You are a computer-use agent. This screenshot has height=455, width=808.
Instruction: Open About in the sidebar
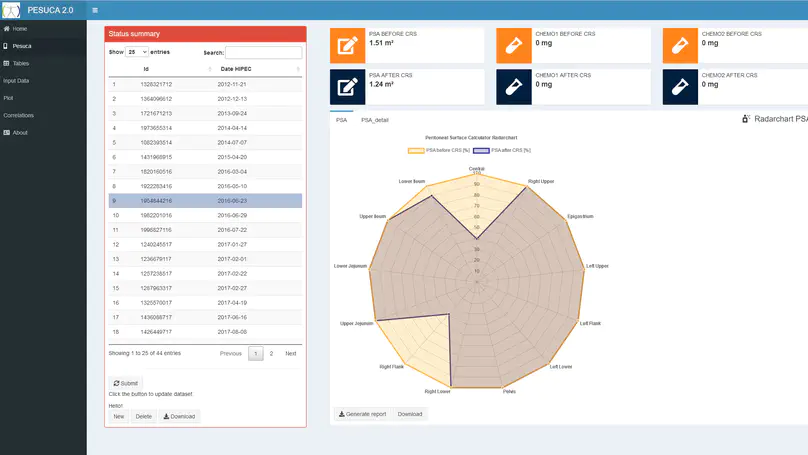pos(43,133)
